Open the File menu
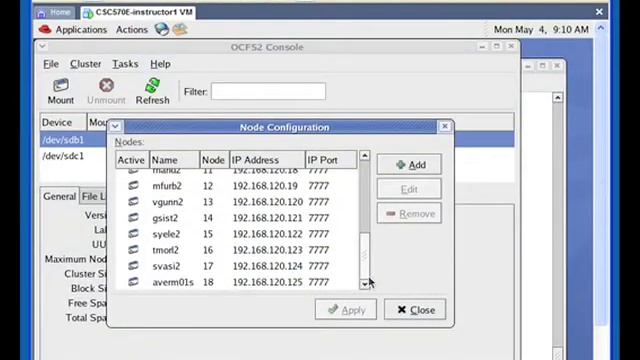The image size is (640, 360). pos(51,64)
